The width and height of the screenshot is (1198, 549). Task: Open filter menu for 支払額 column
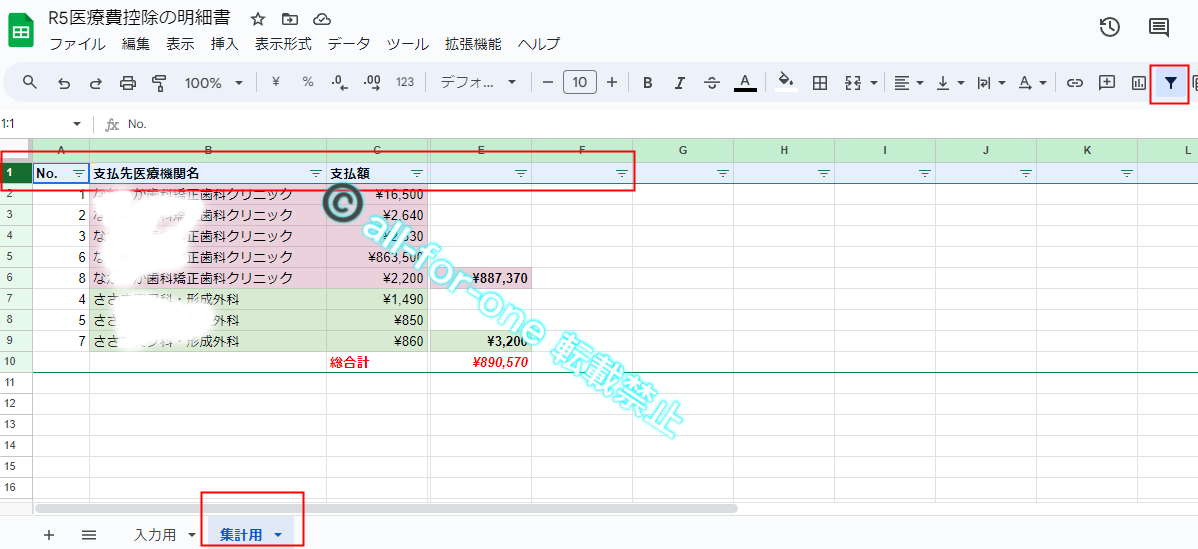[x=417, y=173]
